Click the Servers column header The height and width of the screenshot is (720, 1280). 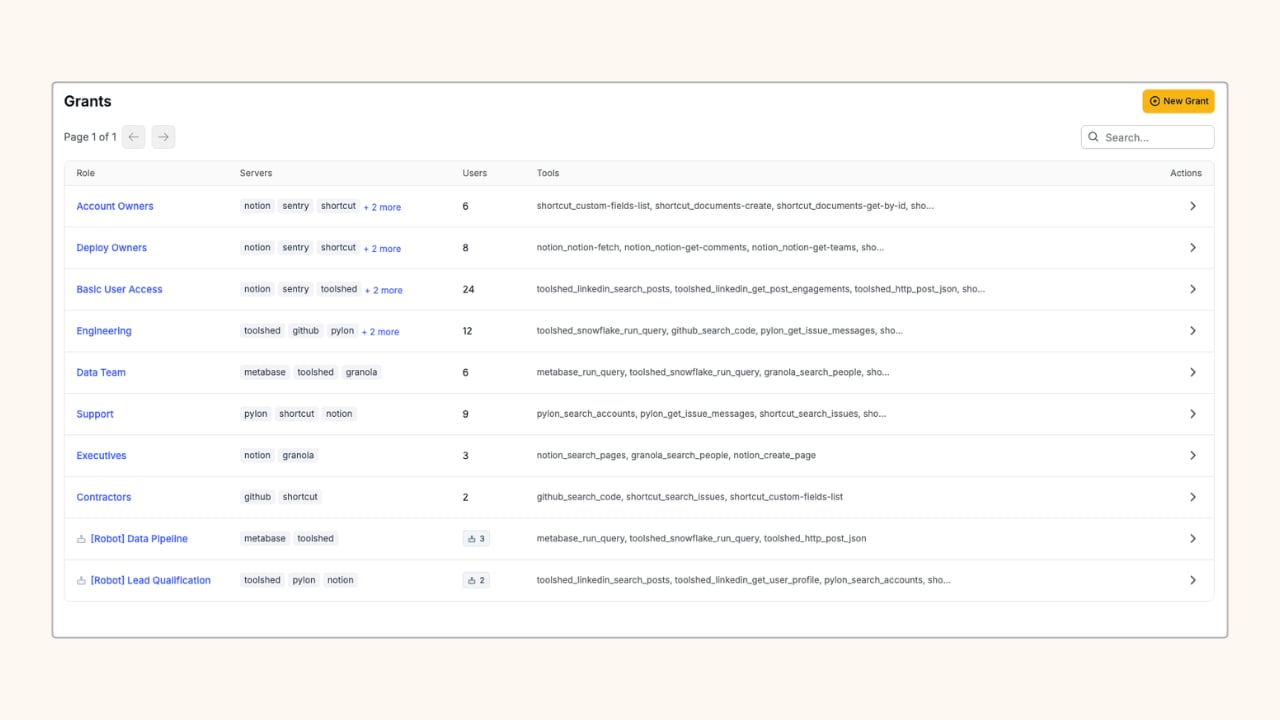pos(256,173)
